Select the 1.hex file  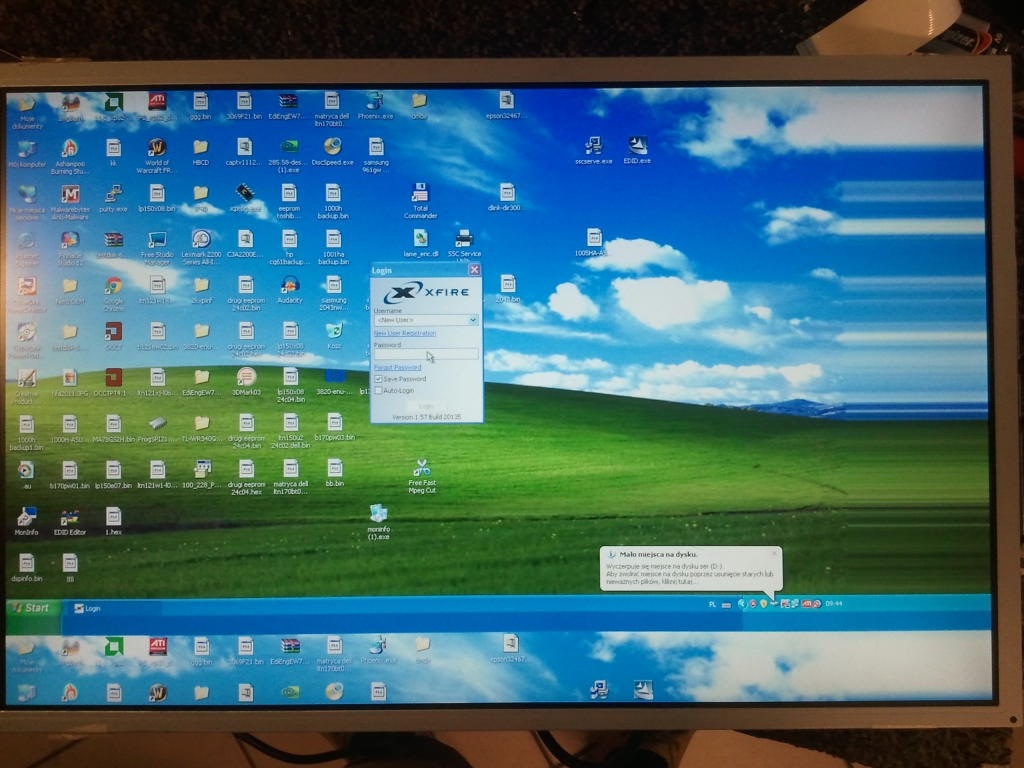pos(113,522)
